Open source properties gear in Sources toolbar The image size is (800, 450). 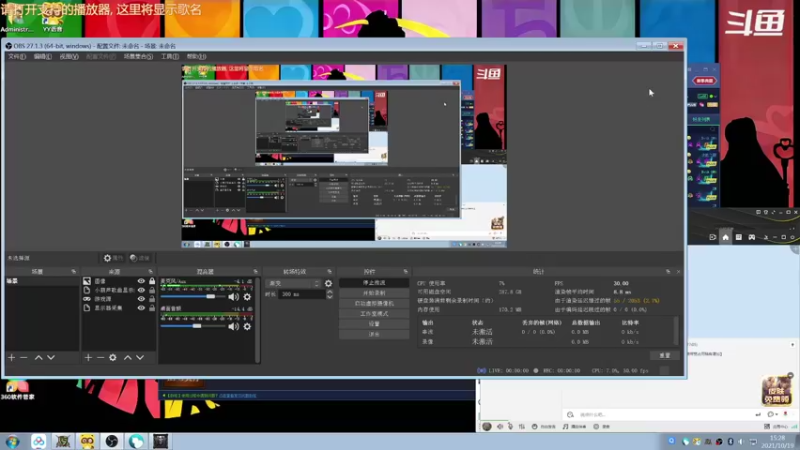113,358
